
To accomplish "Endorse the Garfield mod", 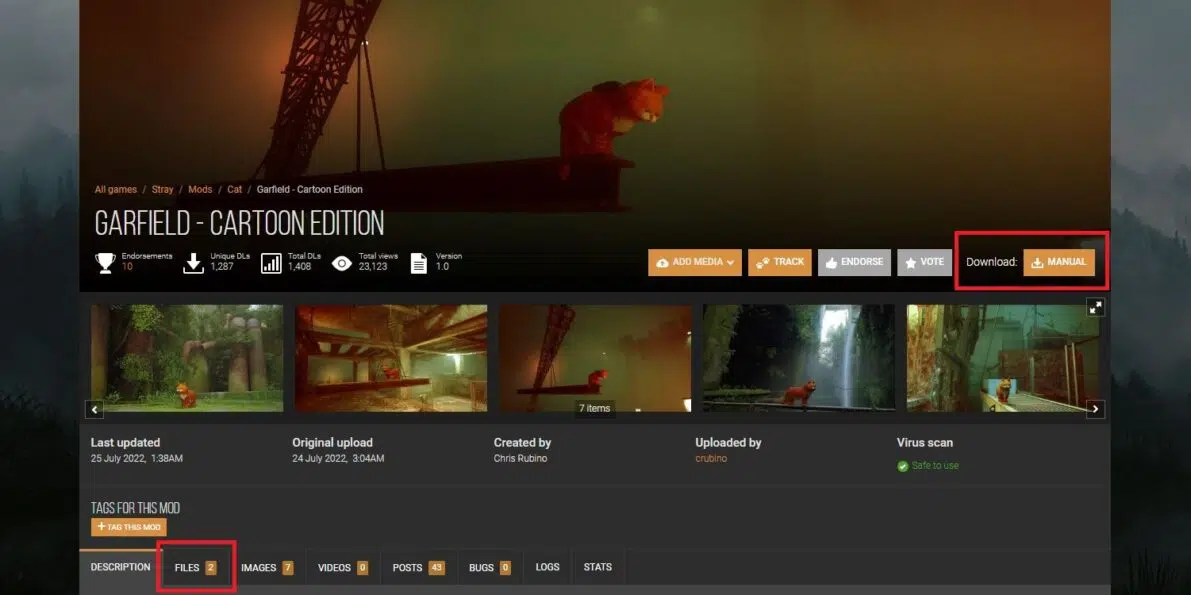I will [855, 262].
